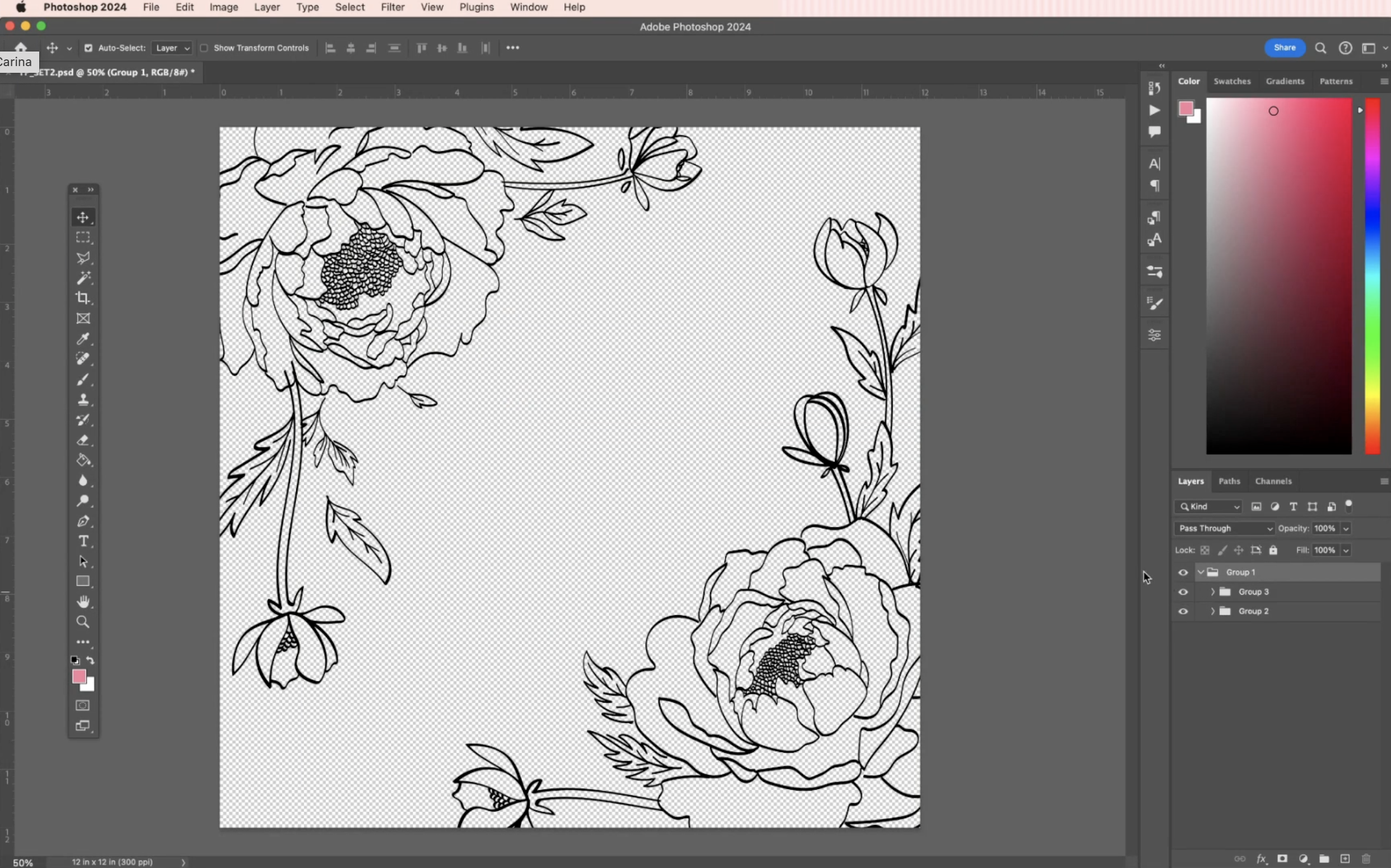Image resolution: width=1391 pixels, height=868 pixels.
Task: Select the Polygonal Lasso tool
Action: [x=83, y=258]
